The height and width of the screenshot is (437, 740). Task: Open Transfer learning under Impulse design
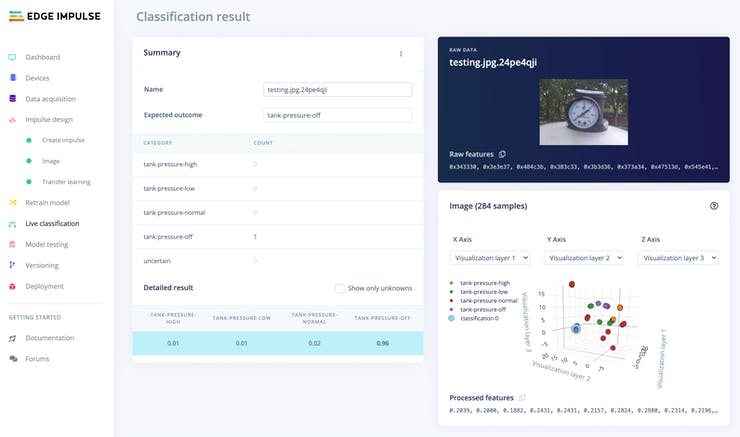66,182
